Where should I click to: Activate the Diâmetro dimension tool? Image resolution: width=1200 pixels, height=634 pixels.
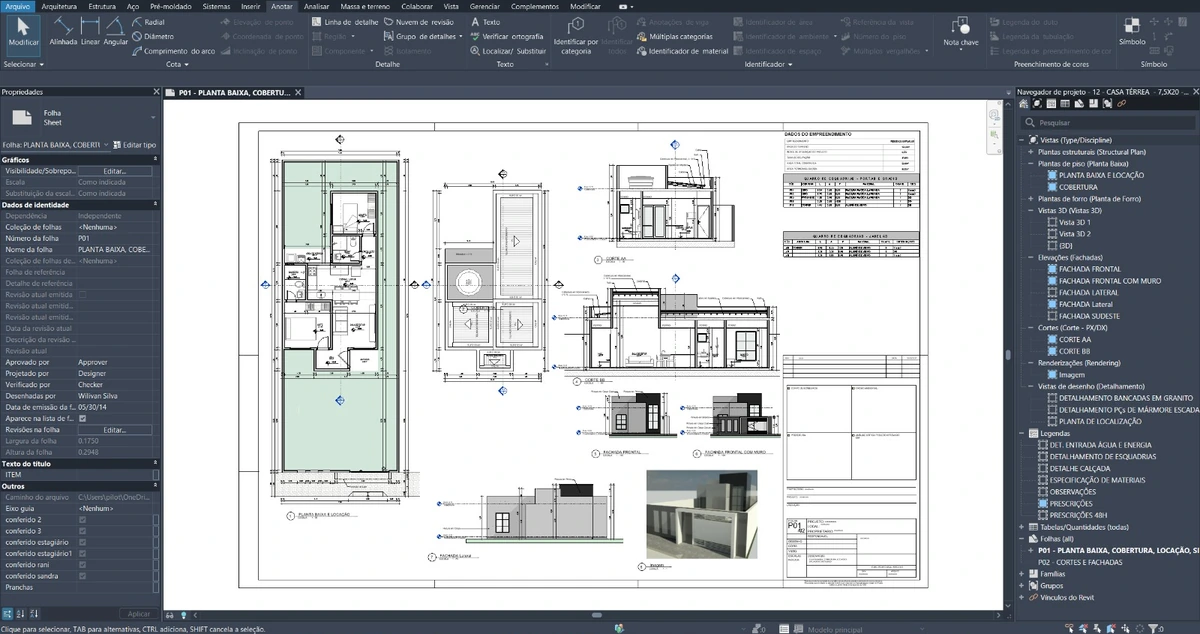tap(152, 36)
